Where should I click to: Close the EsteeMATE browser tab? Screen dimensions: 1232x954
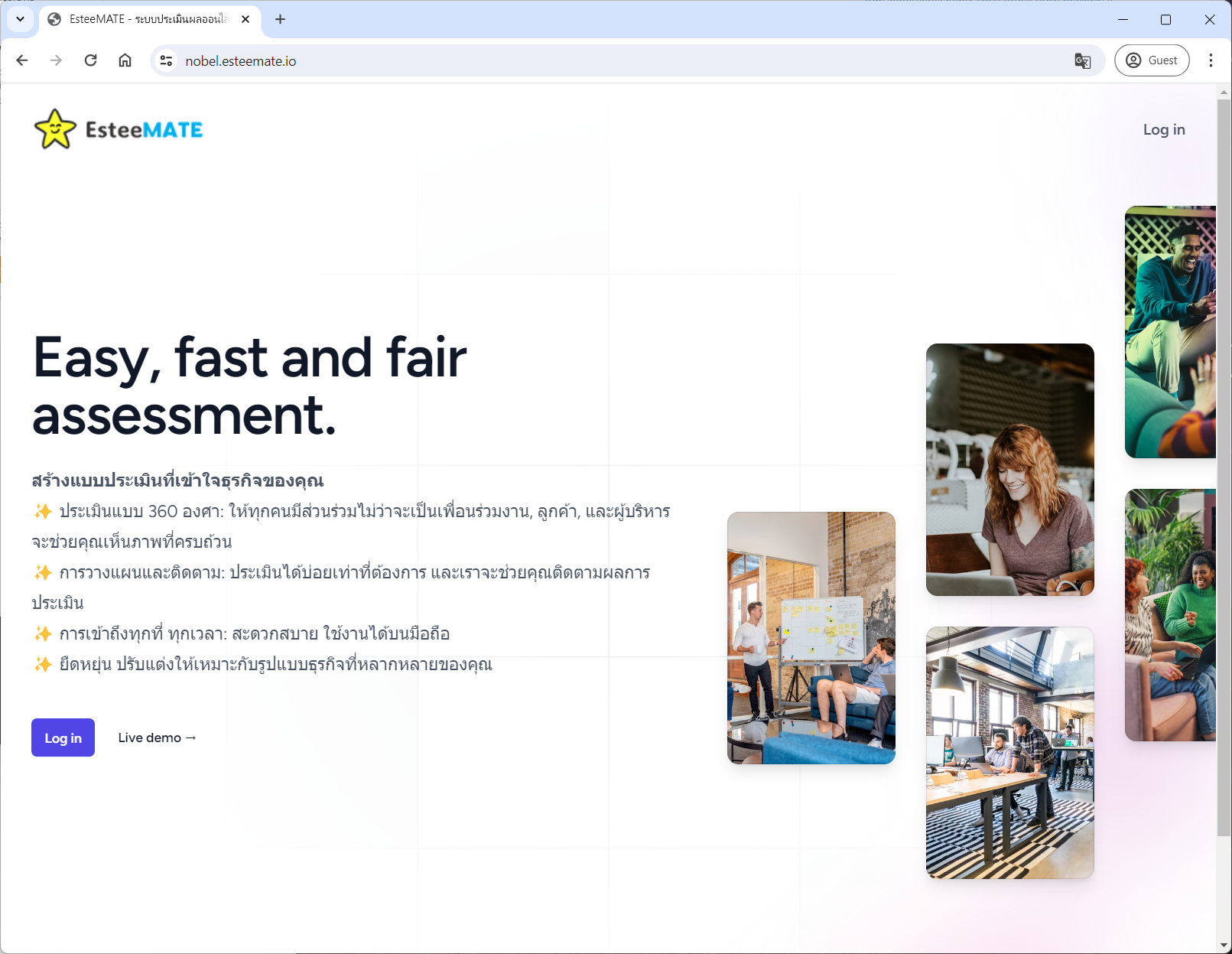point(245,19)
